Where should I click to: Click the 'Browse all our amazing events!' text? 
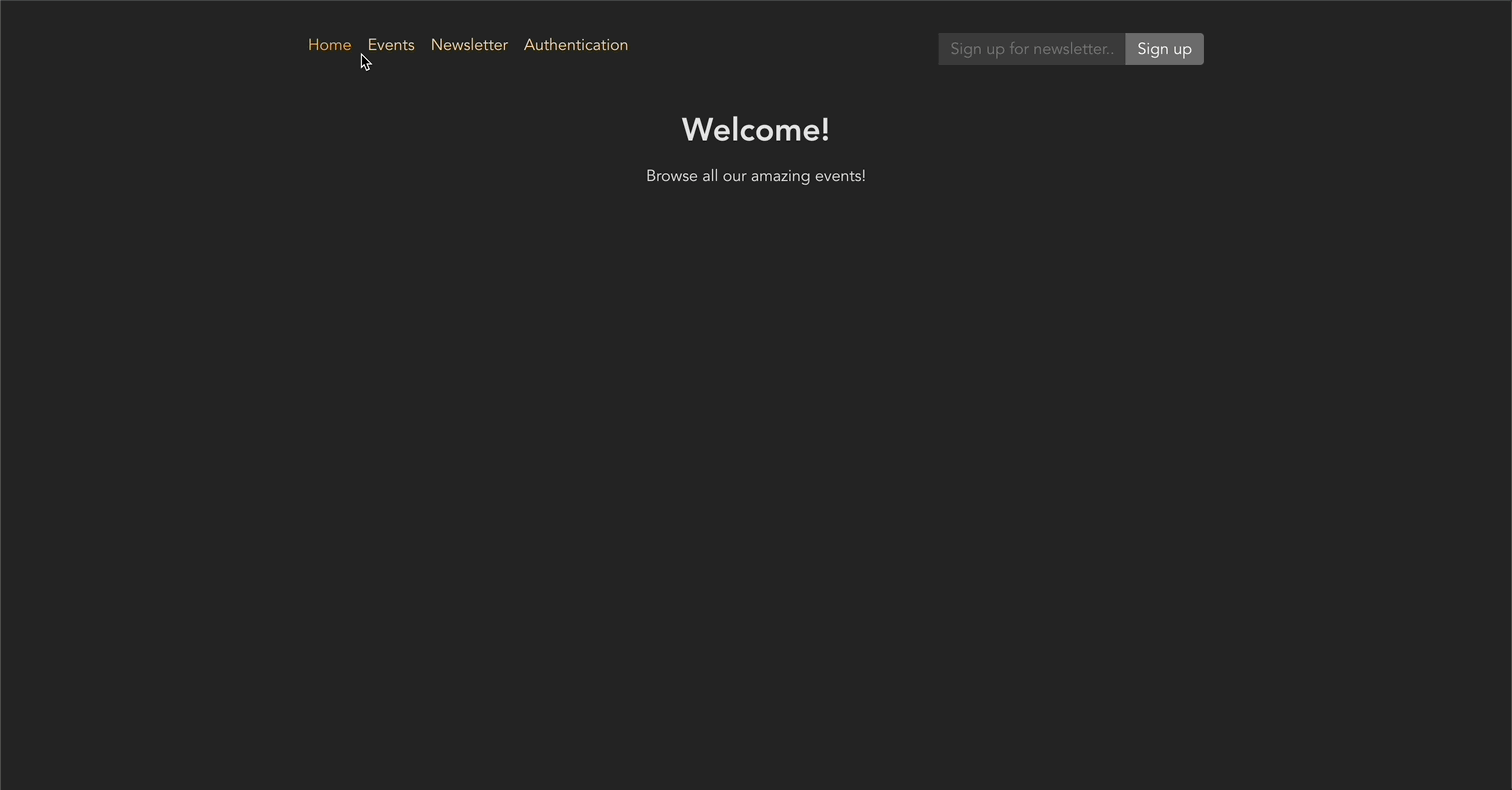[756, 176]
